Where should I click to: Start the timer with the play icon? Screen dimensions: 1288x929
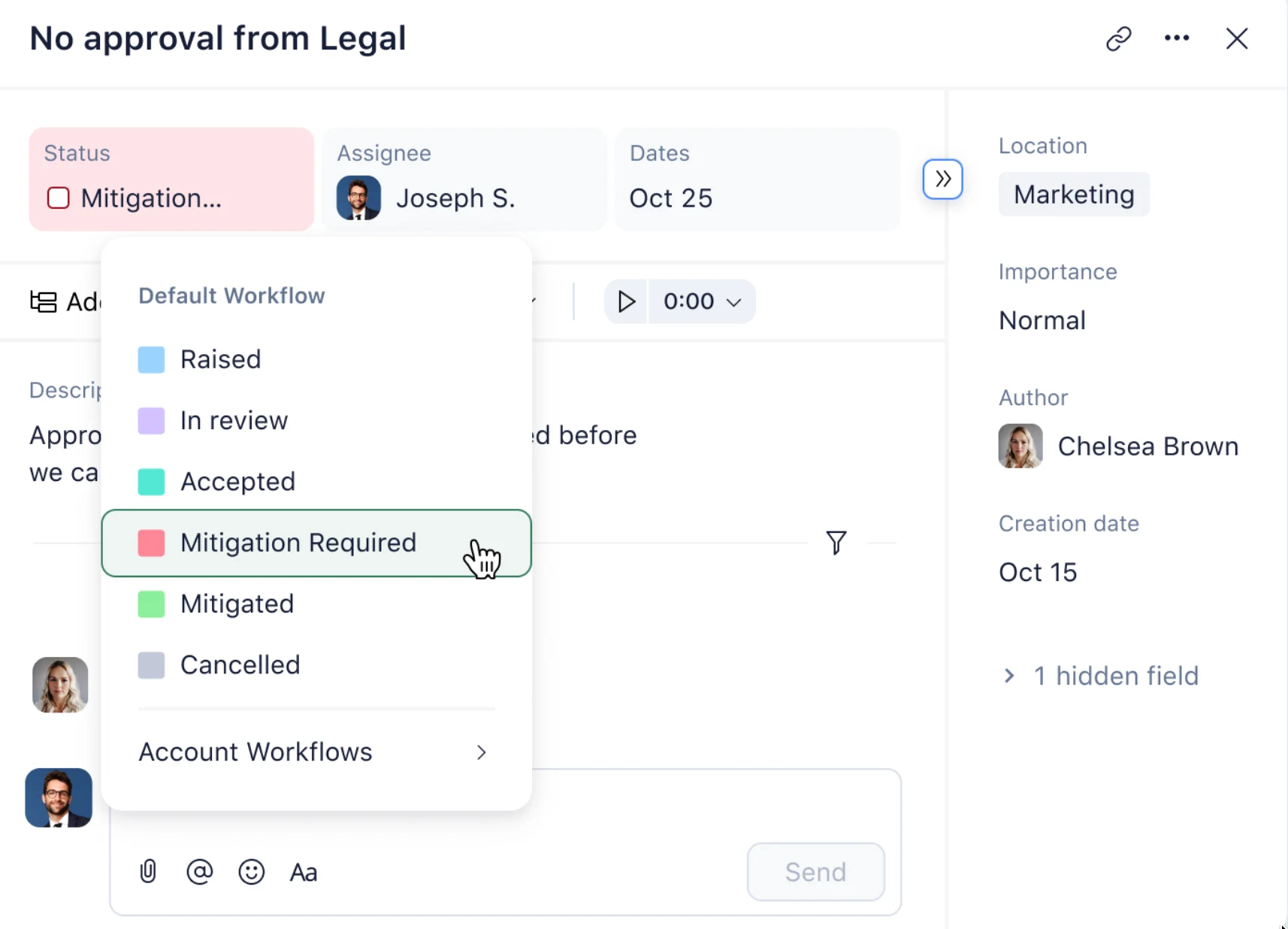click(626, 301)
